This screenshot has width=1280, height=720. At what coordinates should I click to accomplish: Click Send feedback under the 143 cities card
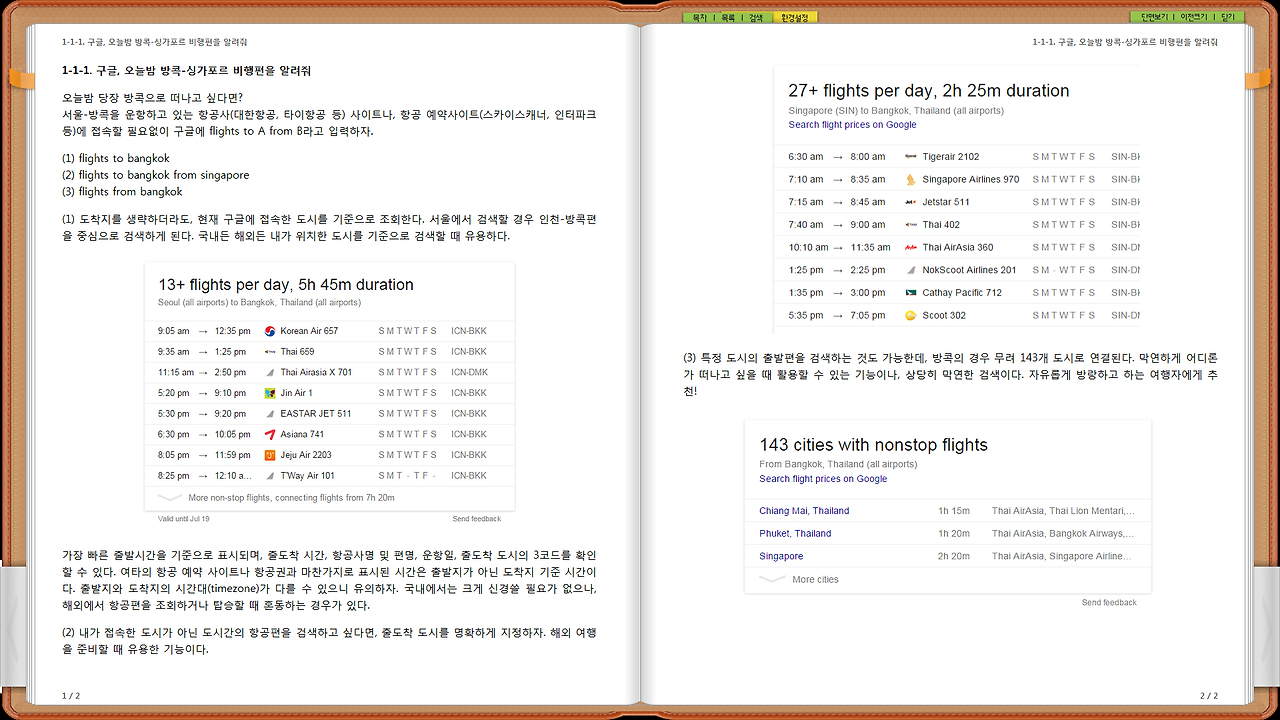pyautogui.click(x=1109, y=603)
